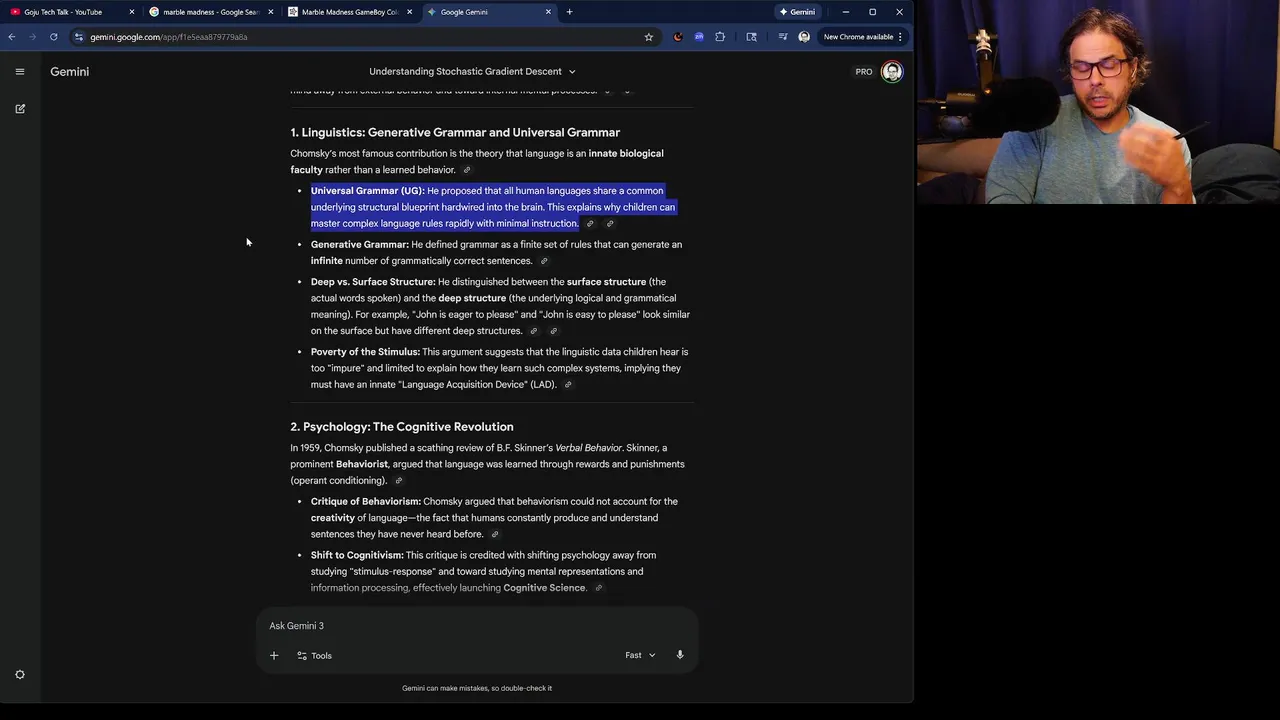Bookmark this page with the star icon
This screenshot has height=720, width=1280.
649,37
